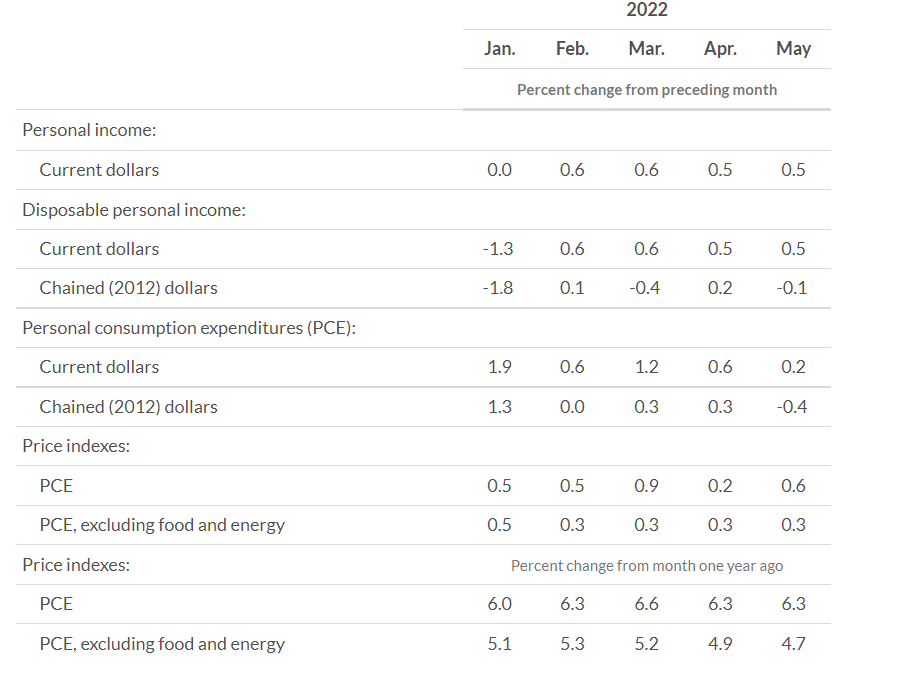Click 'Percent change from preceding month' subheading
Viewport: 917px width, 687px height.
pos(646,89)
